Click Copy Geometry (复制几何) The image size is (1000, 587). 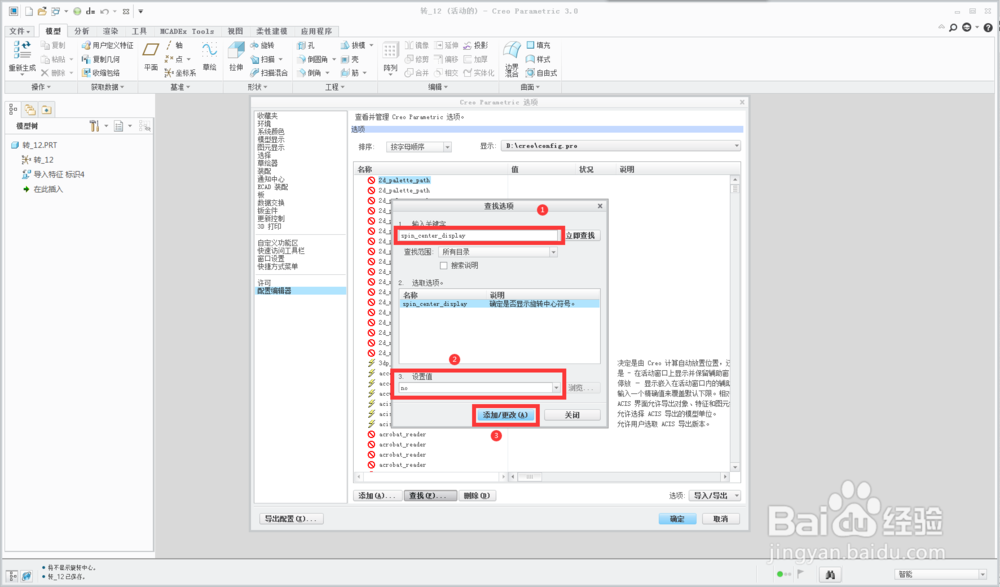[101, 59]
